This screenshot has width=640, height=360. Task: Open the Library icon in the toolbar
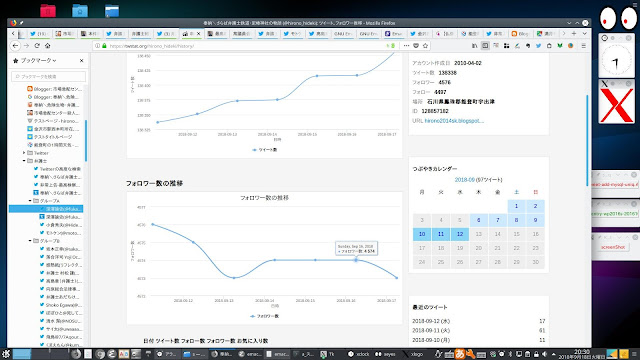tap(474, 46)
